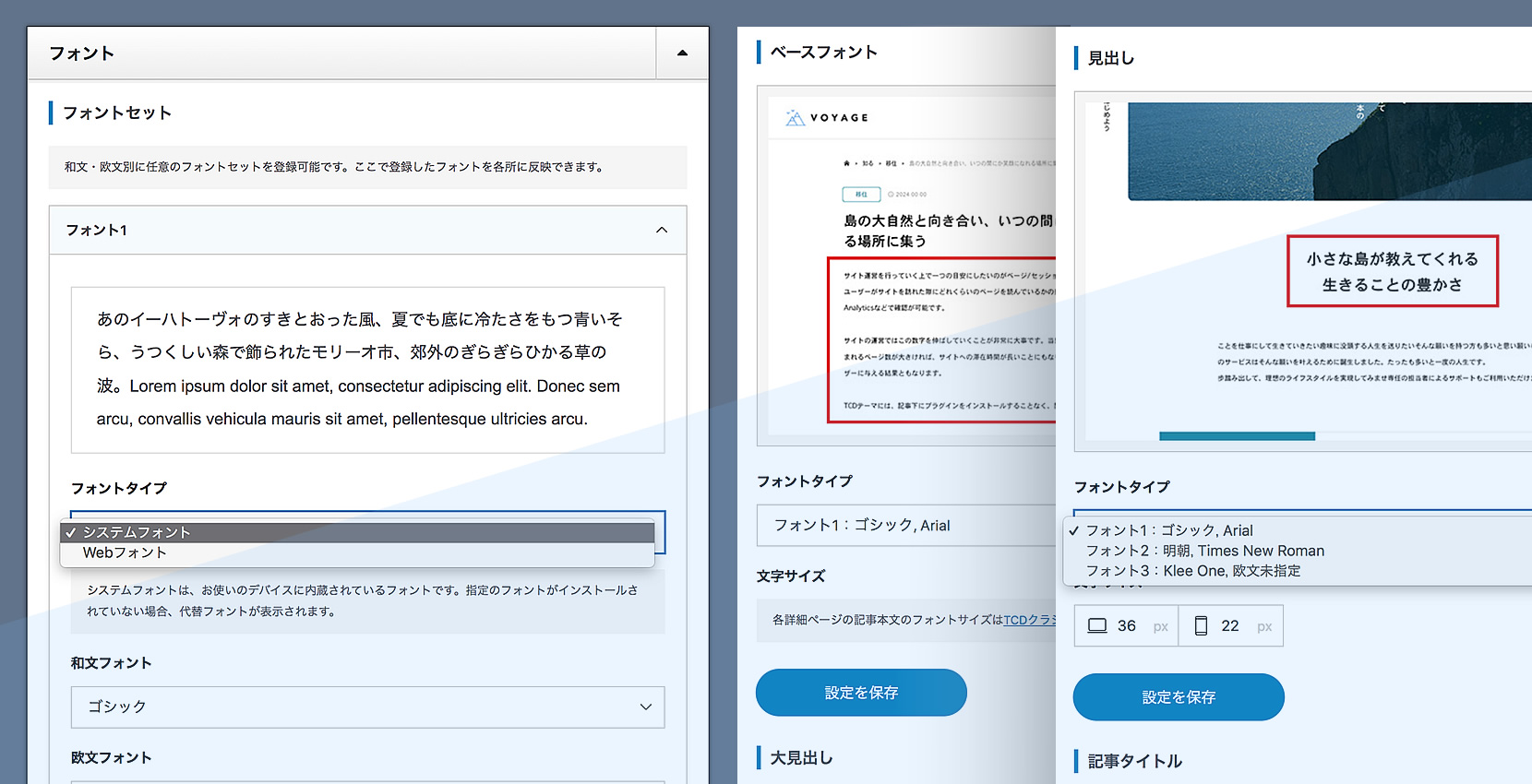Viewport: 1532px width, 784px height.
Task: Click the VOYAGE logo in the preview
Action: [x=827, y=118]
